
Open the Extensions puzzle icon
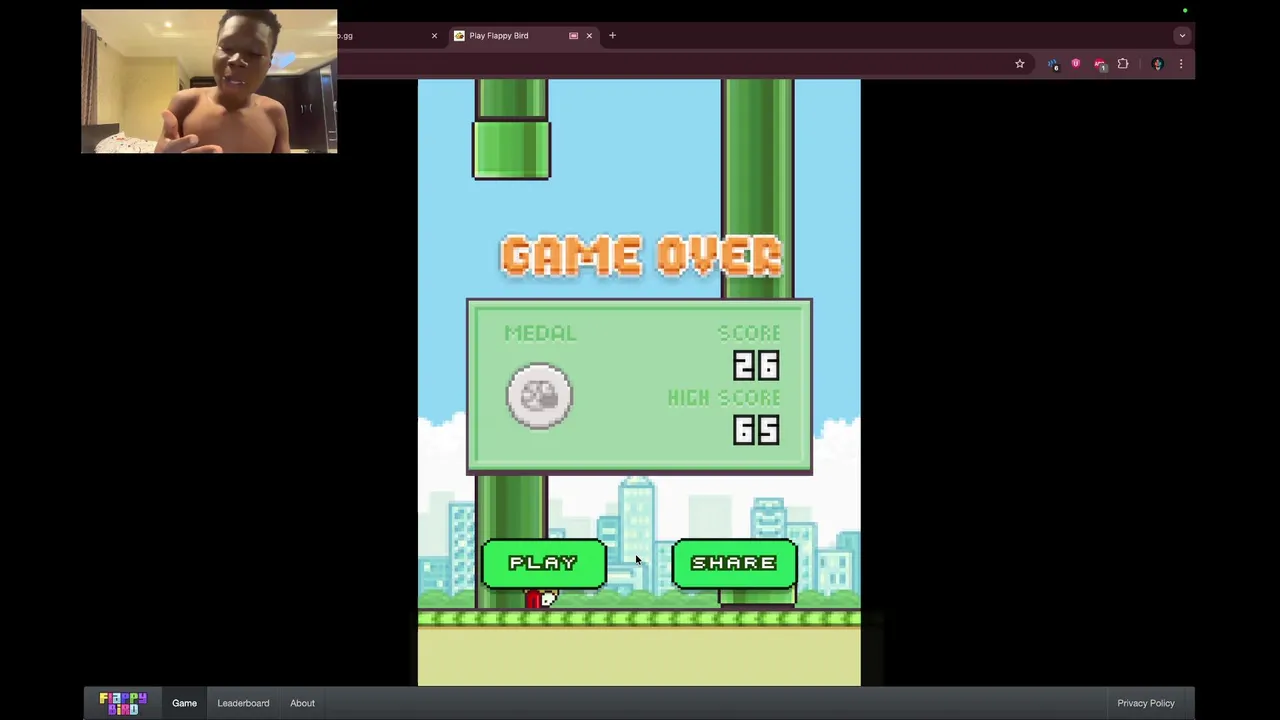pyautogui.click(x=1123, y=64)
